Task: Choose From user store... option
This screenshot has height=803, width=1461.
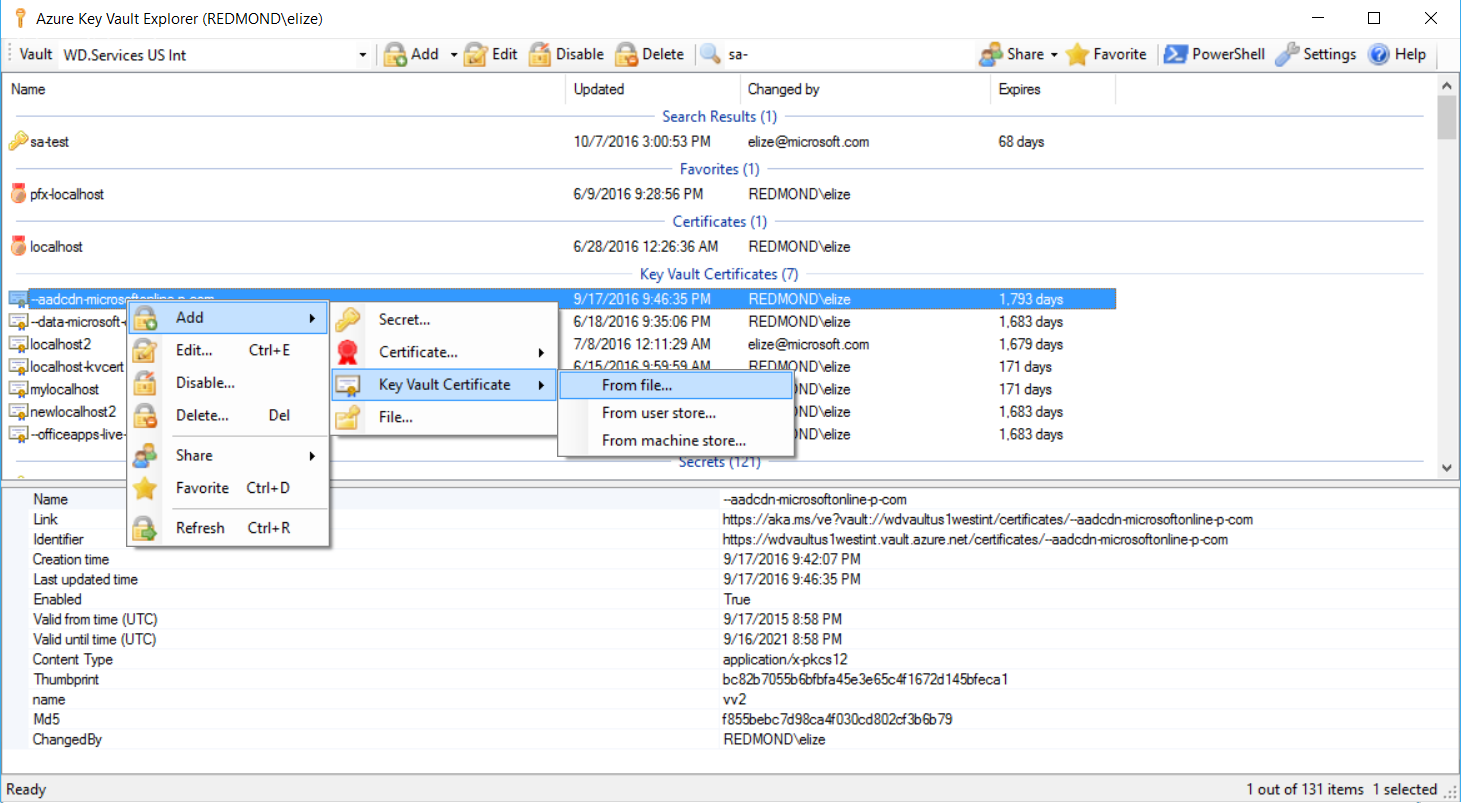Action: point(675,413)
